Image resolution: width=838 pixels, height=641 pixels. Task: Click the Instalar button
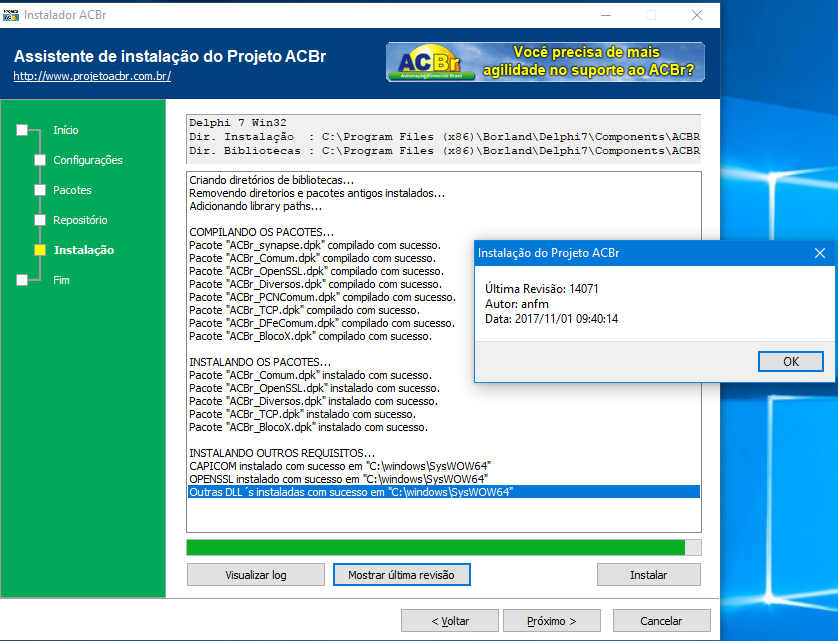pos(648,575)
